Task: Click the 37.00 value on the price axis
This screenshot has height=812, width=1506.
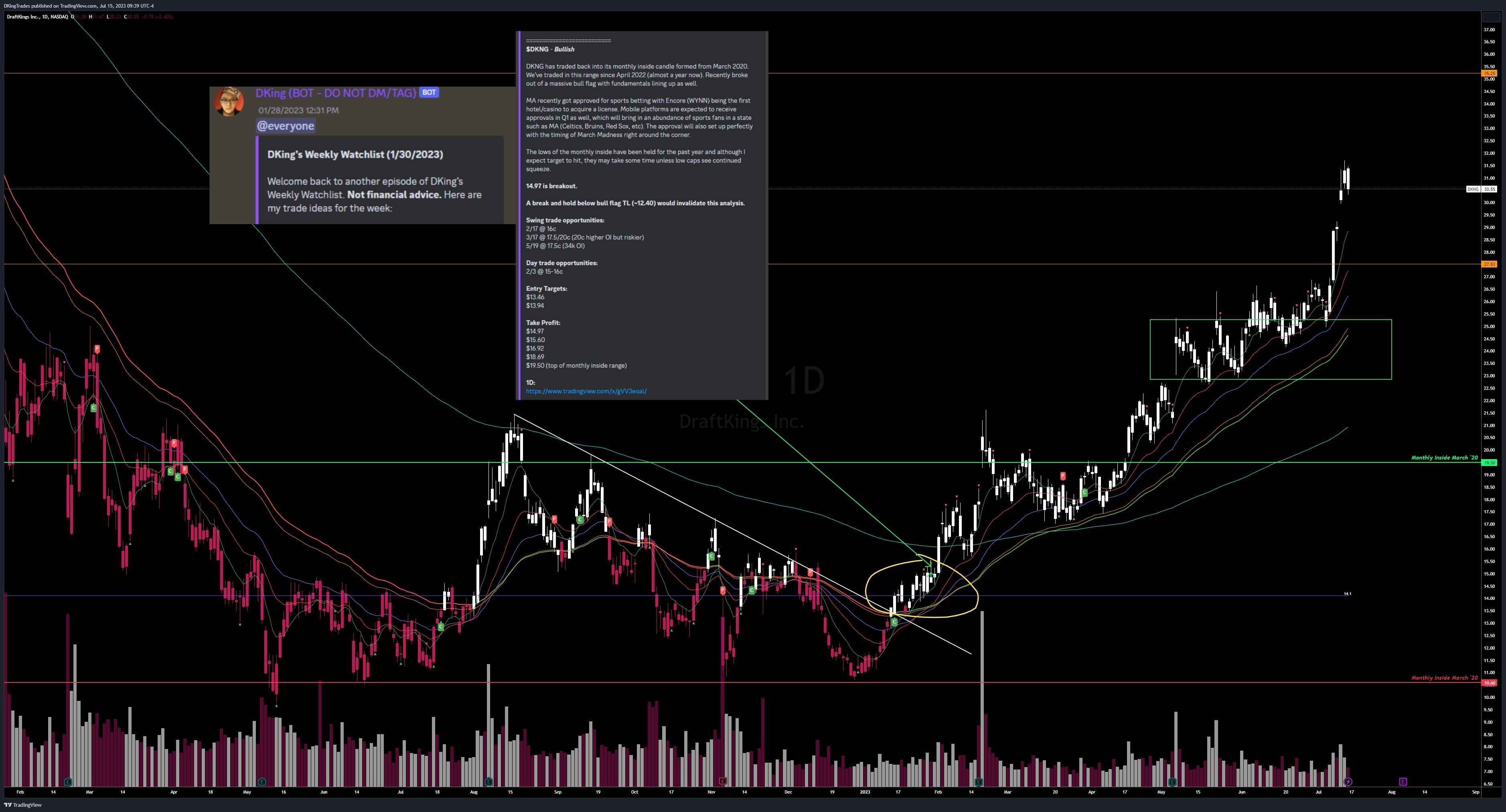Action: click(x=1489, y=29)
